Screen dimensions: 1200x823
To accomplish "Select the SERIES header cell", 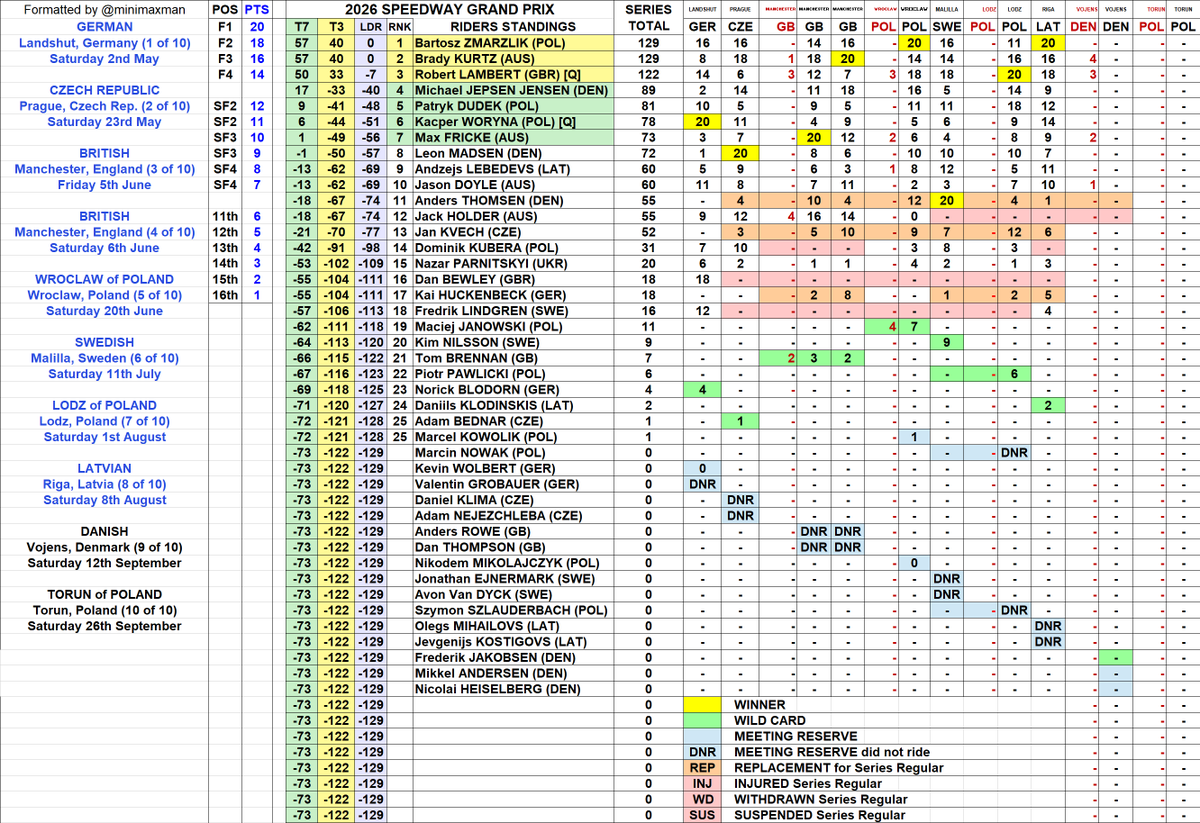I will pyautogui.click(x=648, y=9).
